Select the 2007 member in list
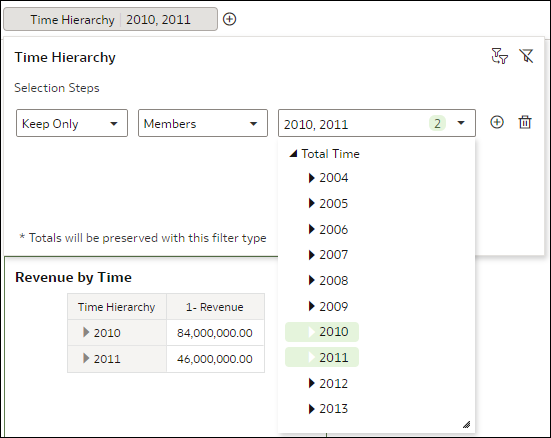Image resolution: width=551 pixels, height=438 pixels. point(333,255)
